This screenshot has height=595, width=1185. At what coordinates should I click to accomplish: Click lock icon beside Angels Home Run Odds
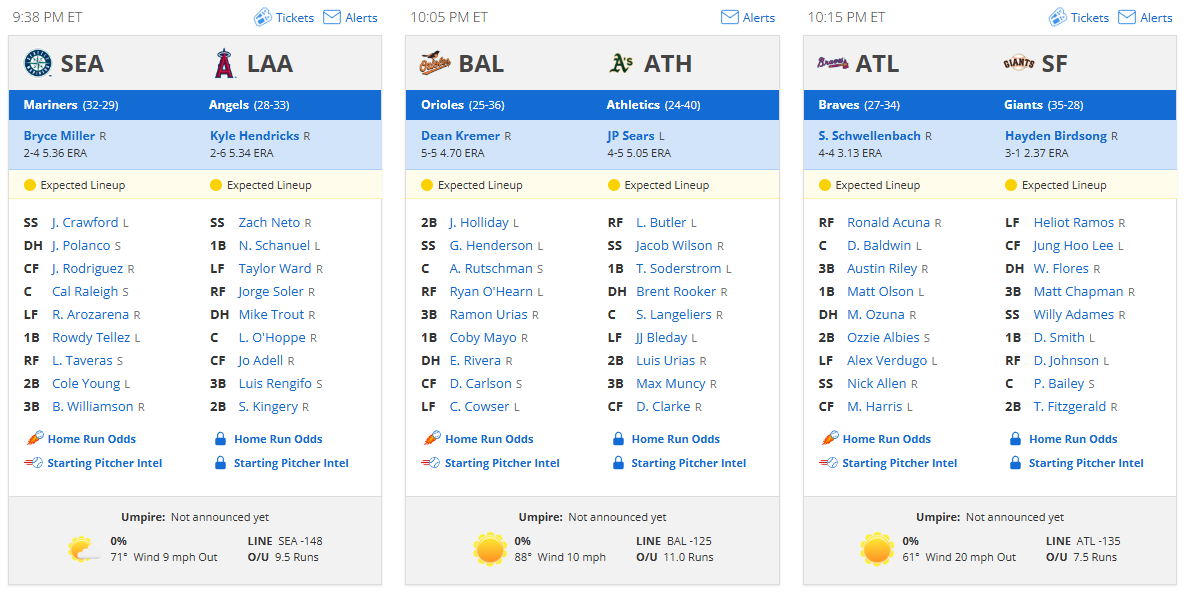tap(221, 439)
